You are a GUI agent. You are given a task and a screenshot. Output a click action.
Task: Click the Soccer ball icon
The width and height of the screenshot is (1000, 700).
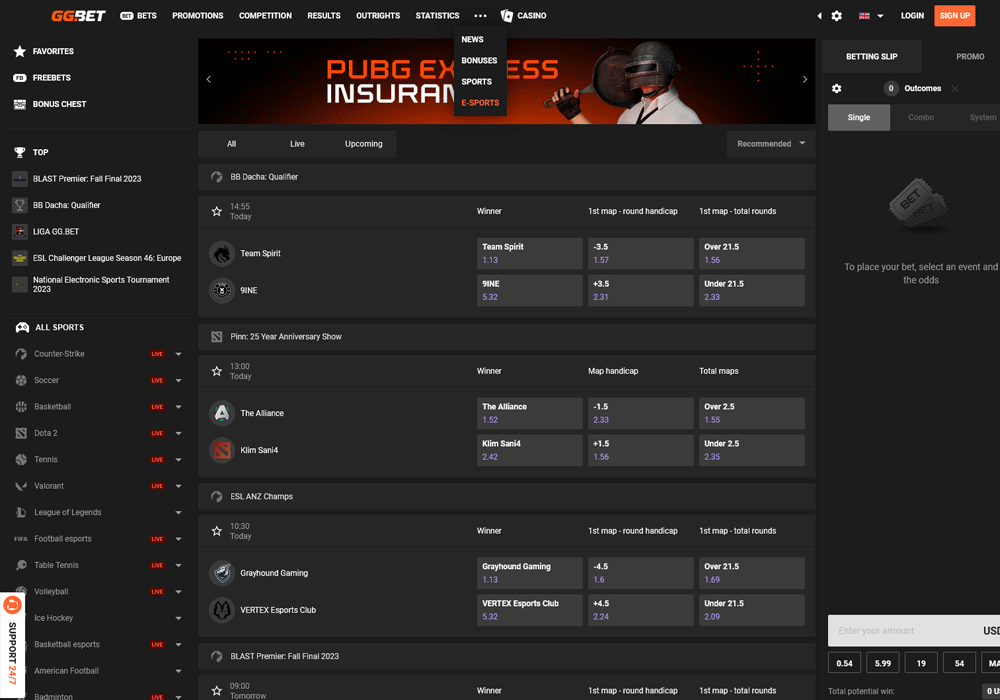click(x=21, y=380)
